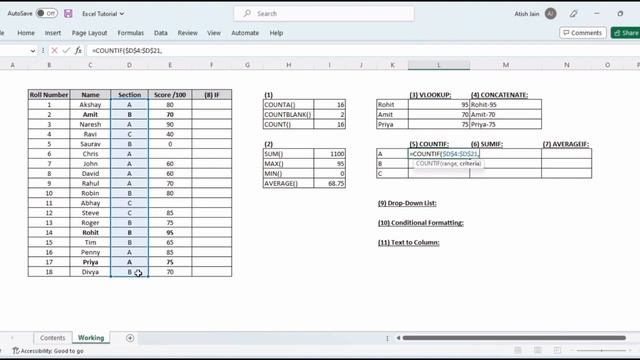The height and width of the screenshot is (360, 640).
Task: Click Amit's score cell 70
Action: [170, 115]
